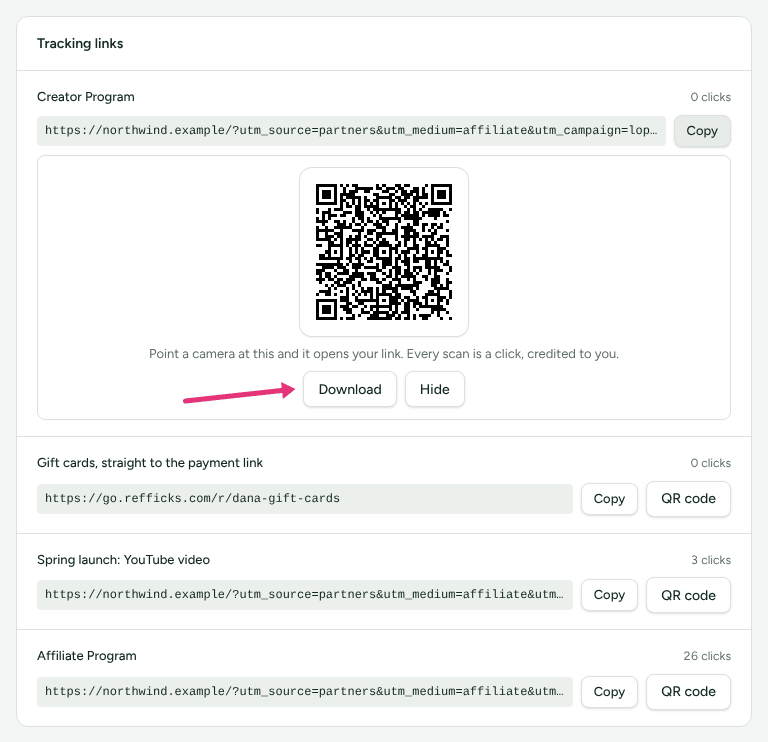Copy the Gift cards payment link
The image size is (768, 742).
[x=609, y=499]
